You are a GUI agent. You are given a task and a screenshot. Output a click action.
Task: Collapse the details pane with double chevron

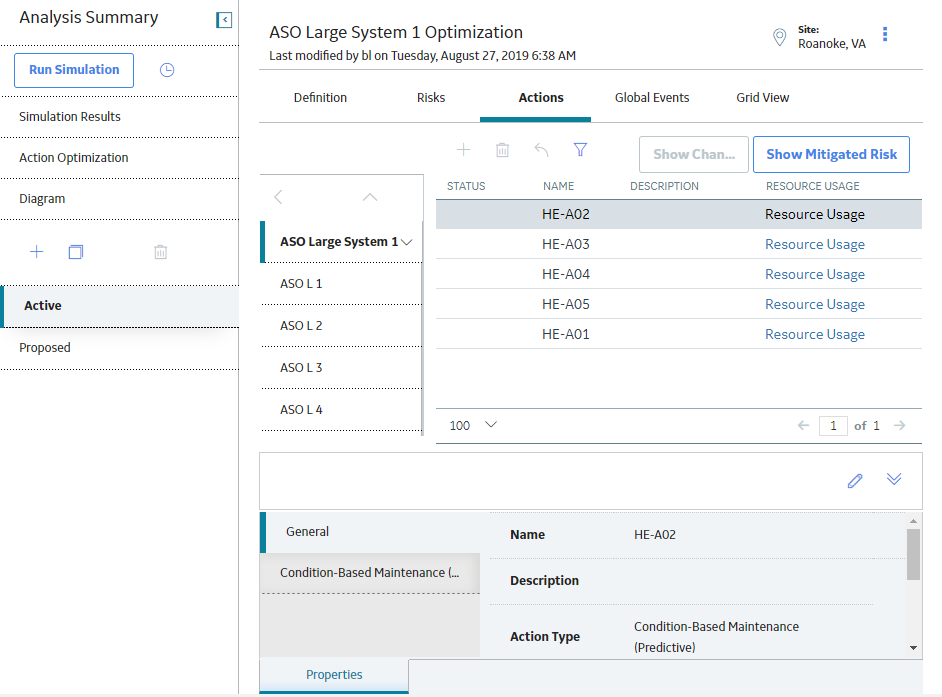[894, 479]
